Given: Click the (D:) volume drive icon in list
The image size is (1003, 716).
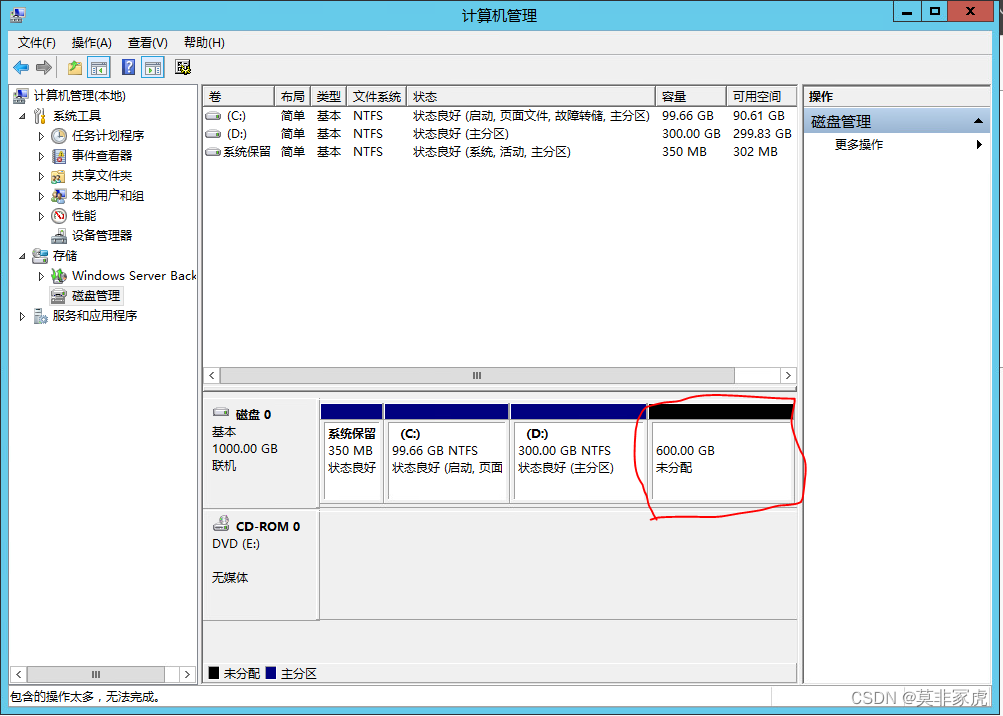Looking at the screenshot, I should click(212, 134).
